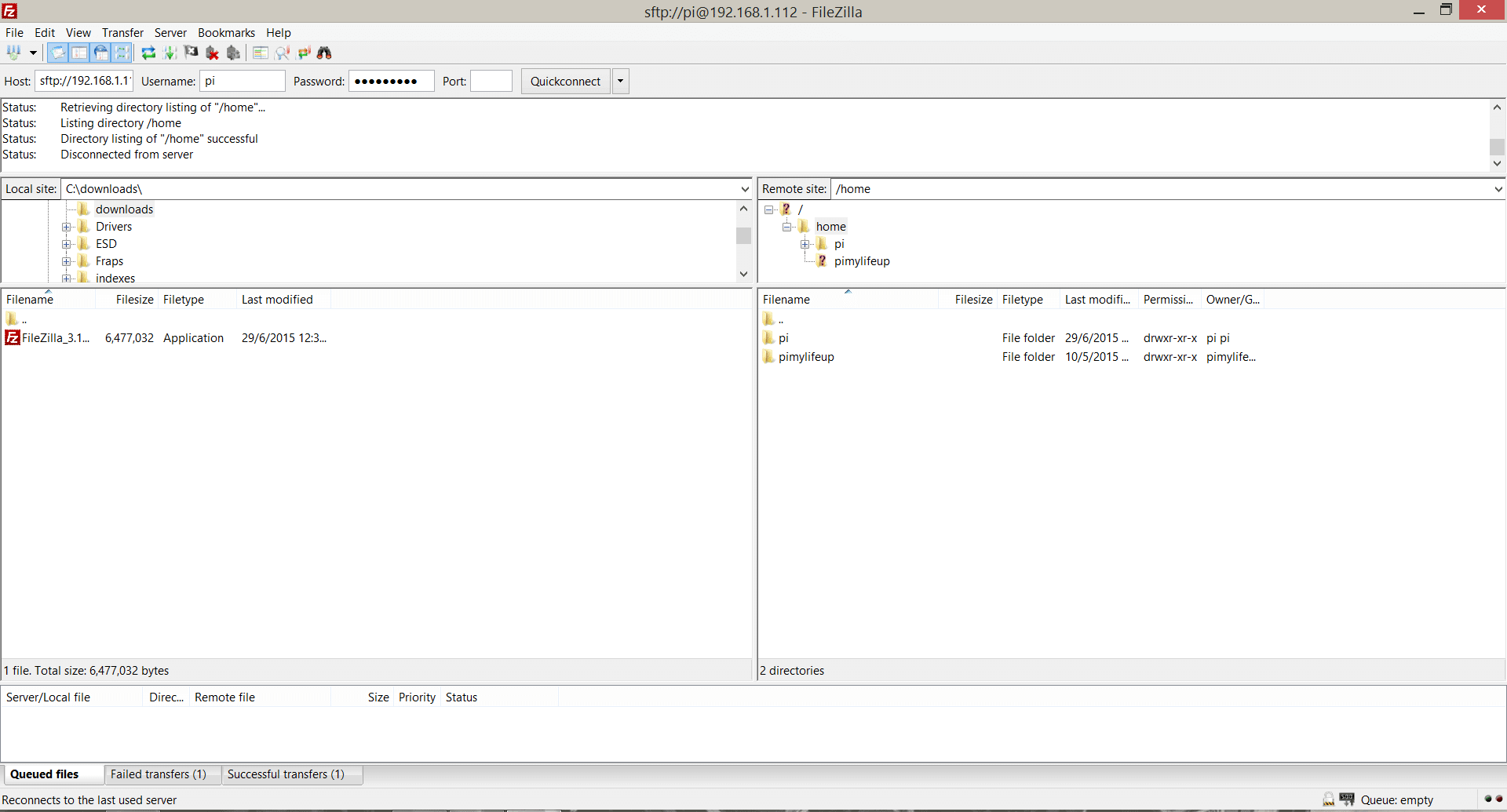Click the Host input field

pyautogui.click(x=84, y=81)
